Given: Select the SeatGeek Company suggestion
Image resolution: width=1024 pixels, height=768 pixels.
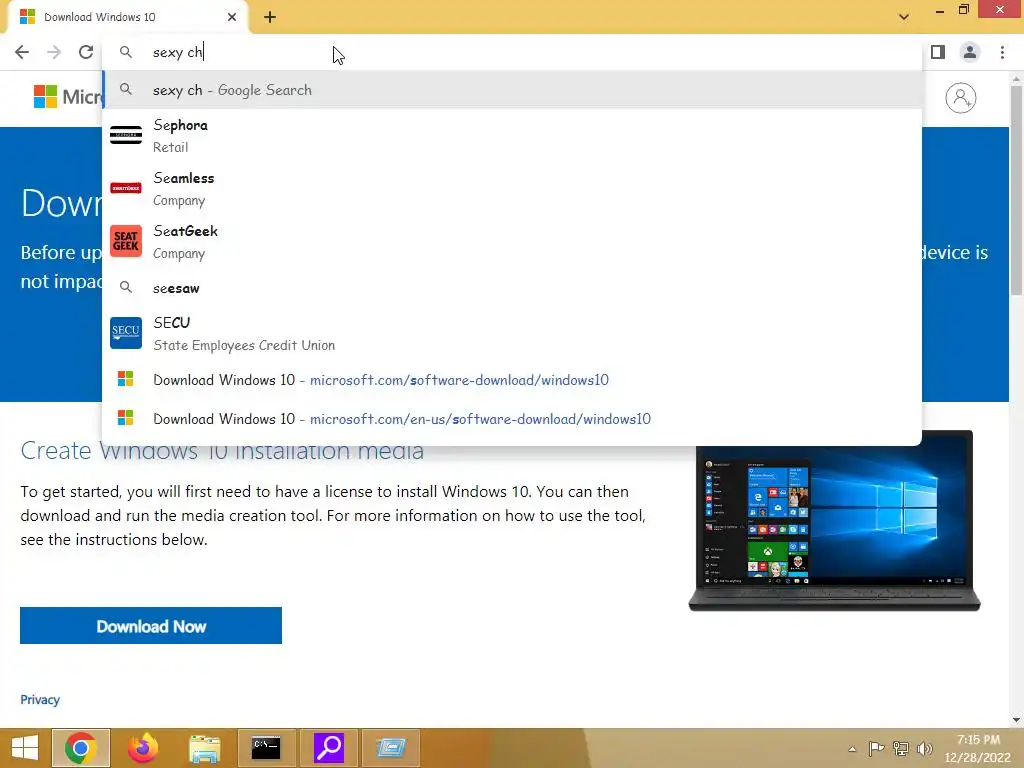Looking at the screenshot, I should [x=512, y=242].
